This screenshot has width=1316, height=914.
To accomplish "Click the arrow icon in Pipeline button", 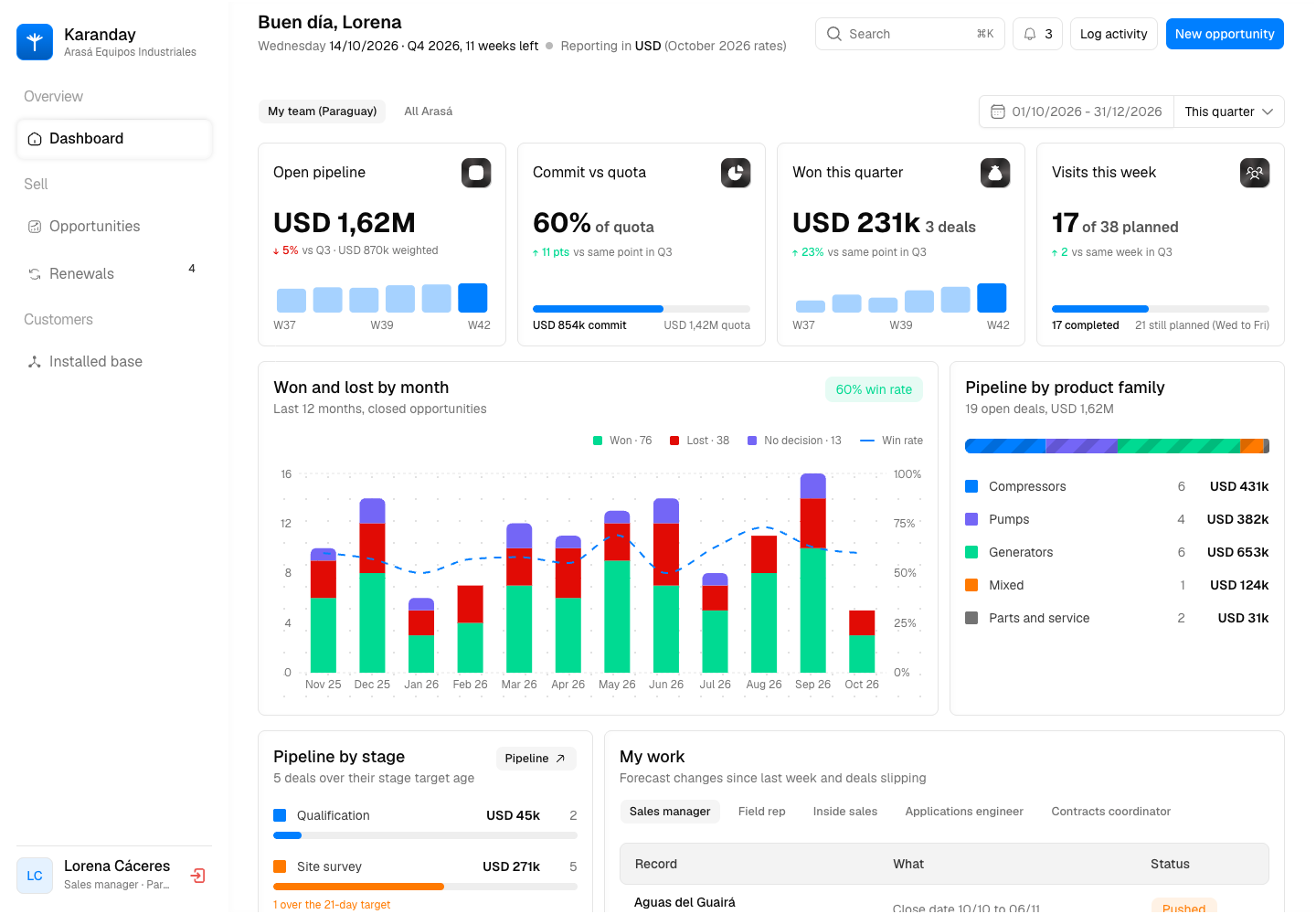I will (x=560, y=759).
